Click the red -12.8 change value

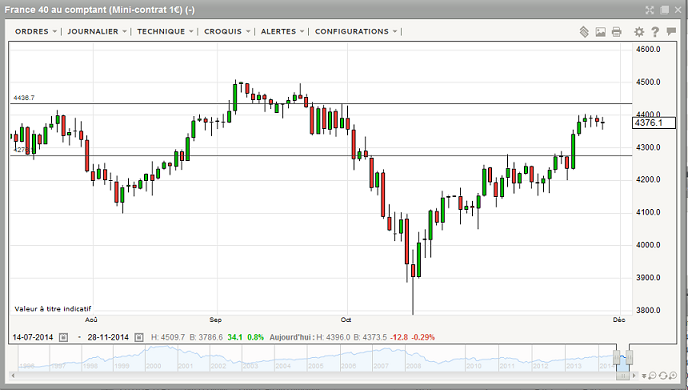click(x=400, y=337)
